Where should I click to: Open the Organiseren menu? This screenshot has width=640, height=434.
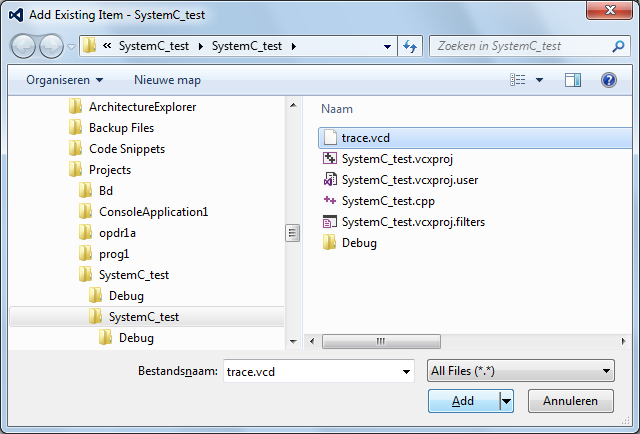coord(64,80)
